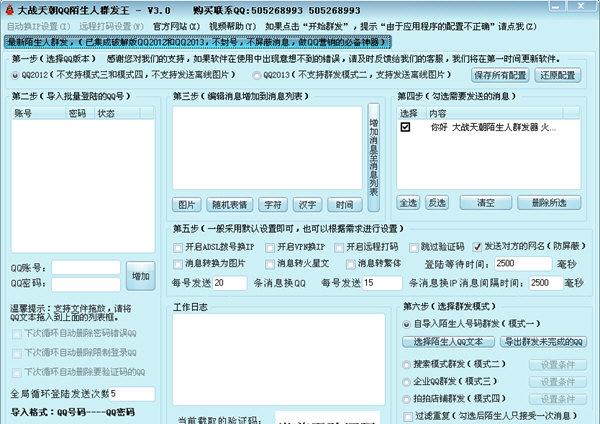Select 拍拍店铺群发 模式四 radio

click(x=406, y=399)
